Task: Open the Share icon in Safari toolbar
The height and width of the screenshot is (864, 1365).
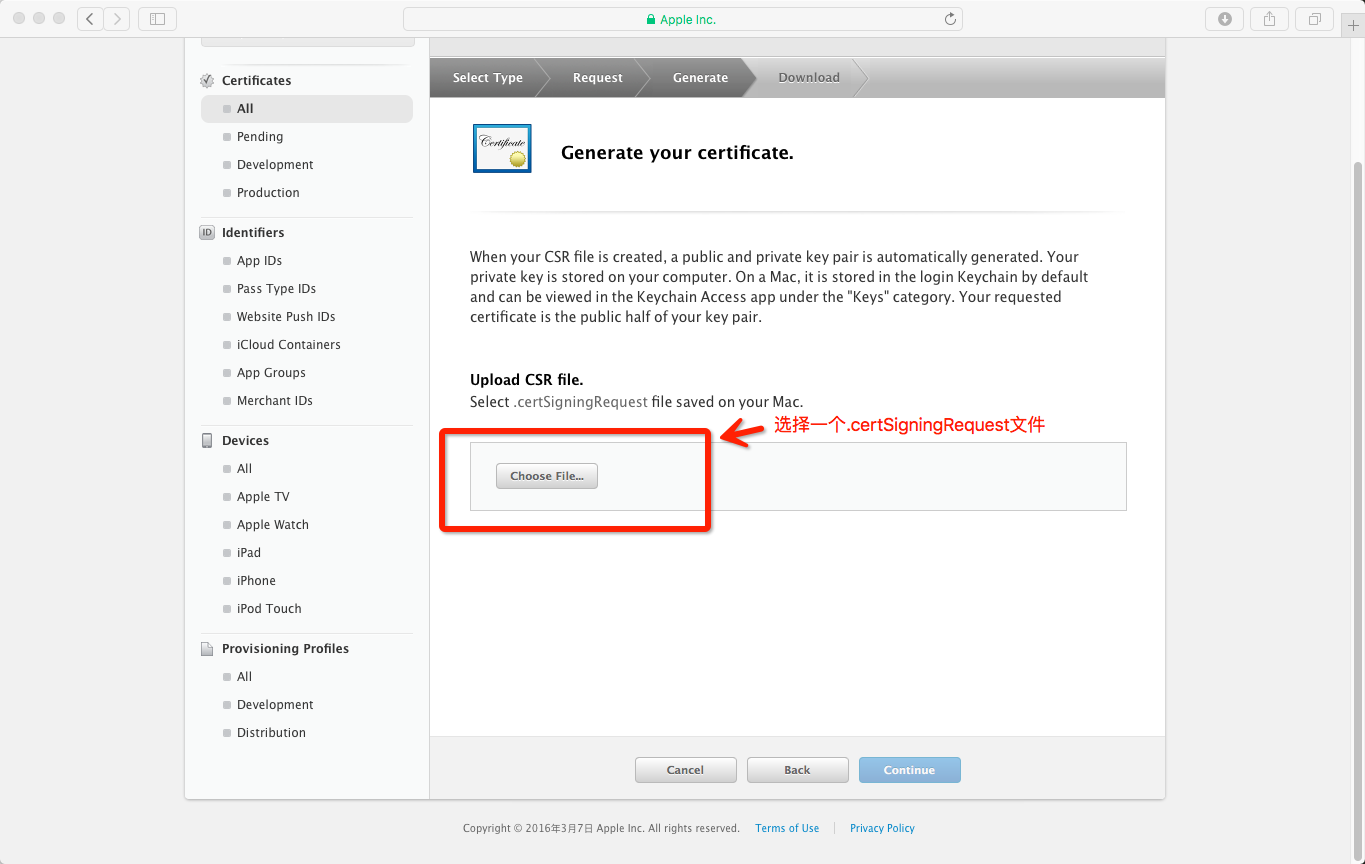Action: (x=1269, y=18)
